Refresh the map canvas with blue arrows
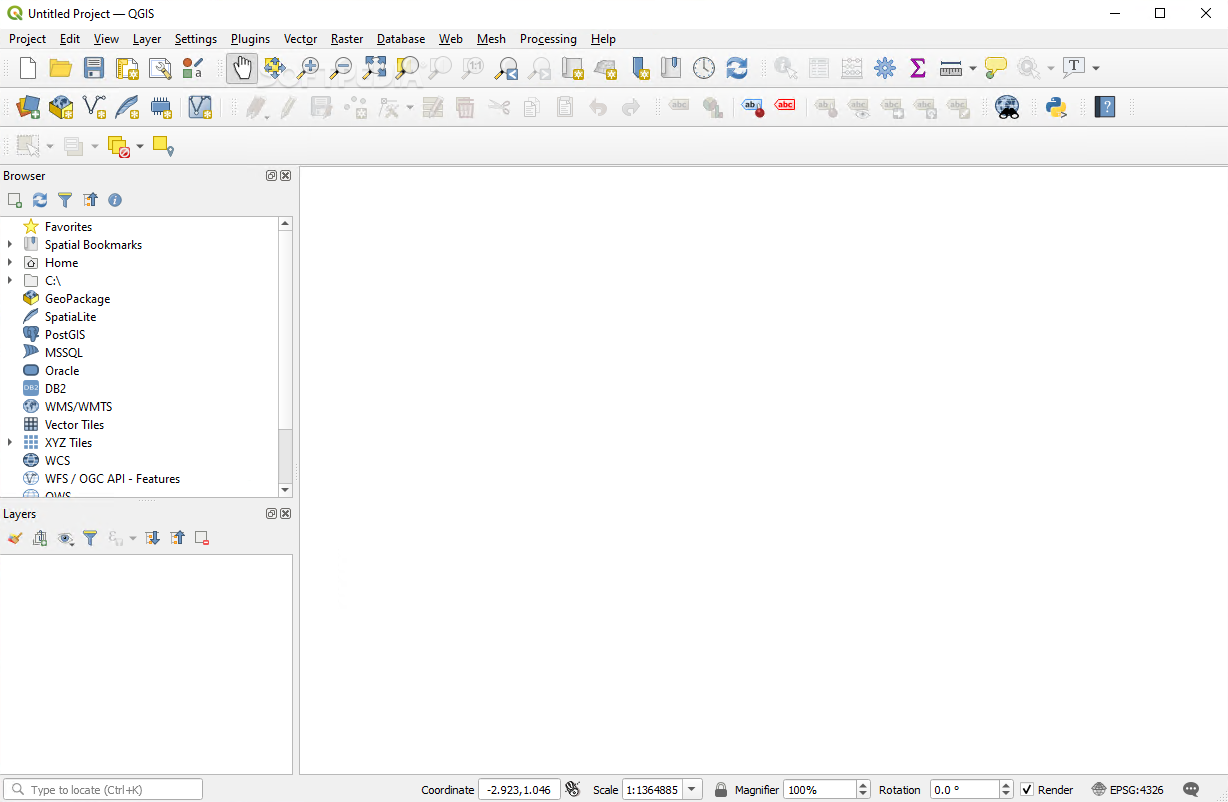 coord(737,68)
